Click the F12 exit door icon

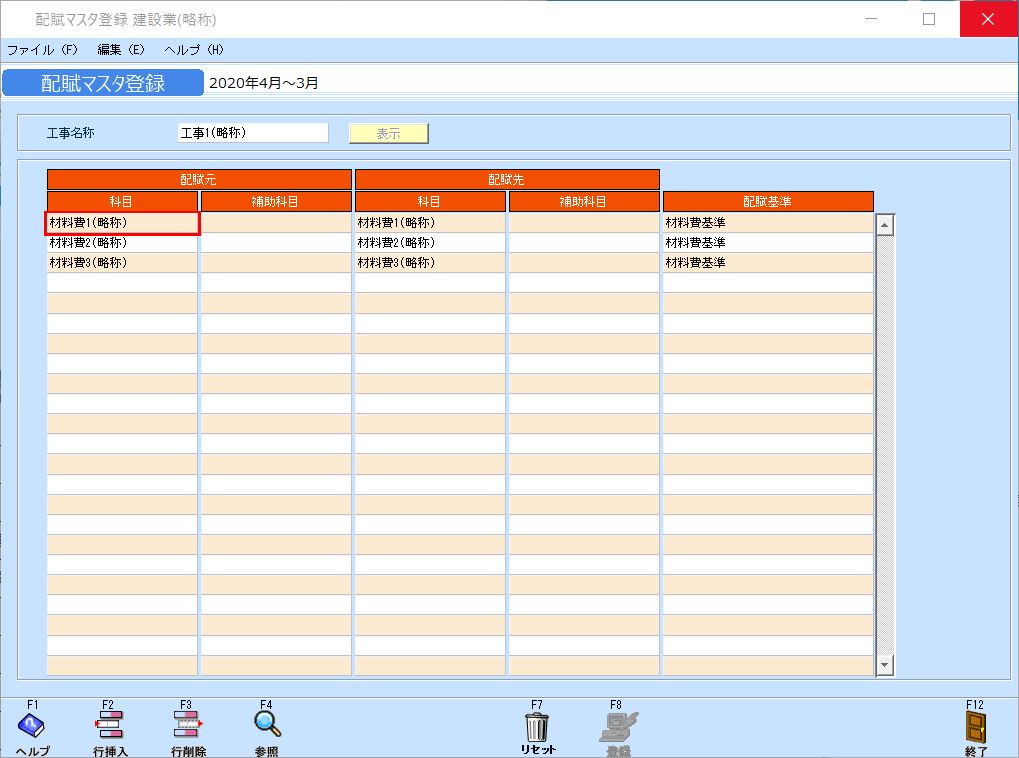coord(976,725)
